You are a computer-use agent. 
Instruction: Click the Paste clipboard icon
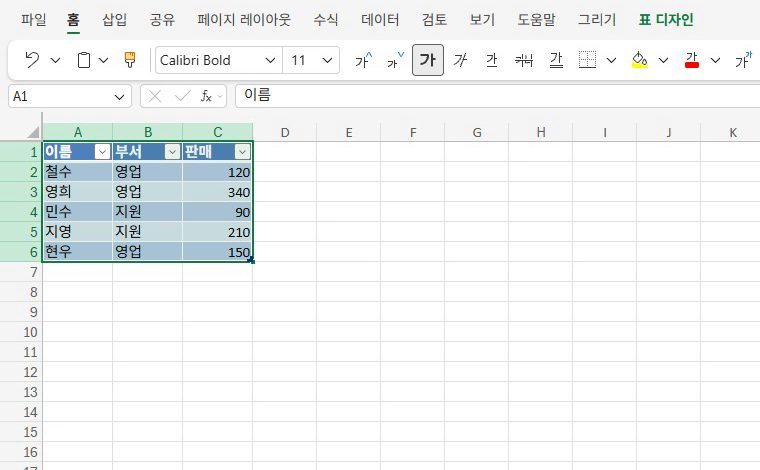point(84,60)
